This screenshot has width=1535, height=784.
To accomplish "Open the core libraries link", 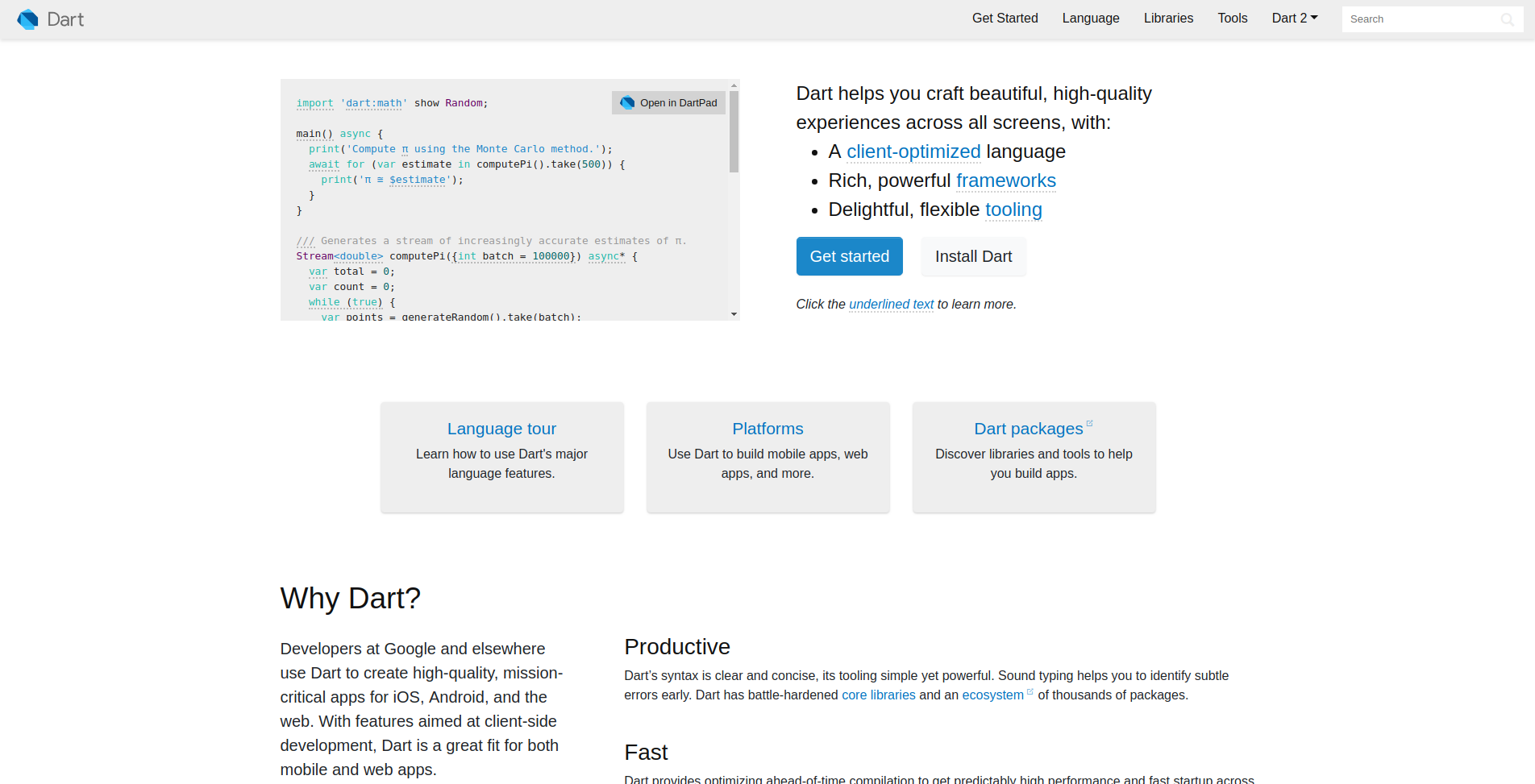I will [878, 695].
